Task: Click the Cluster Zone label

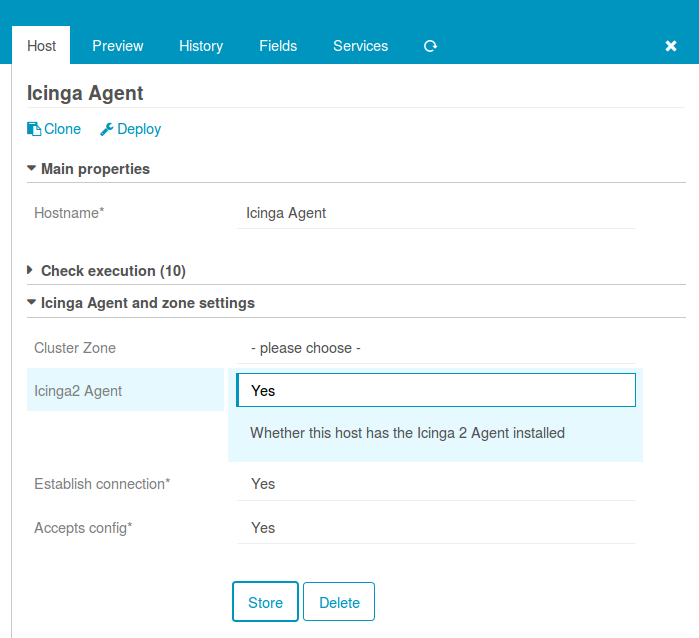Action: pyautogui.click(x=75, y=348)
